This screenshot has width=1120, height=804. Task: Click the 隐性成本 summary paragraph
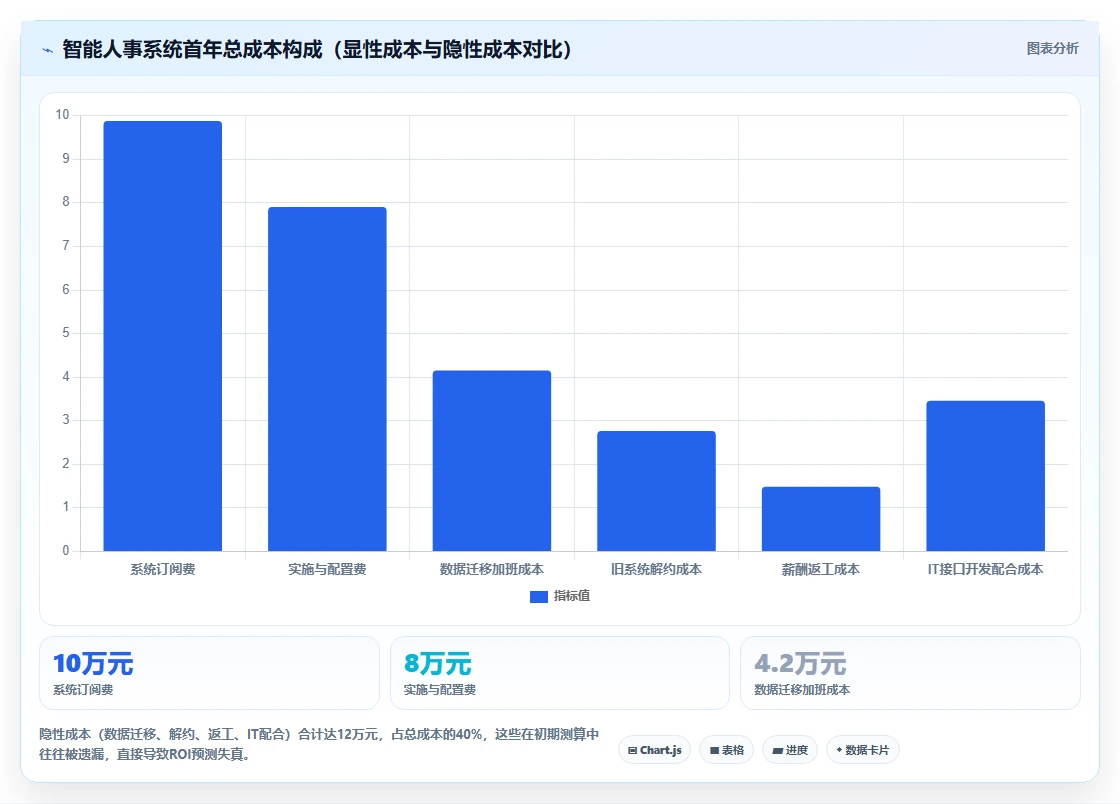point(319,744)
